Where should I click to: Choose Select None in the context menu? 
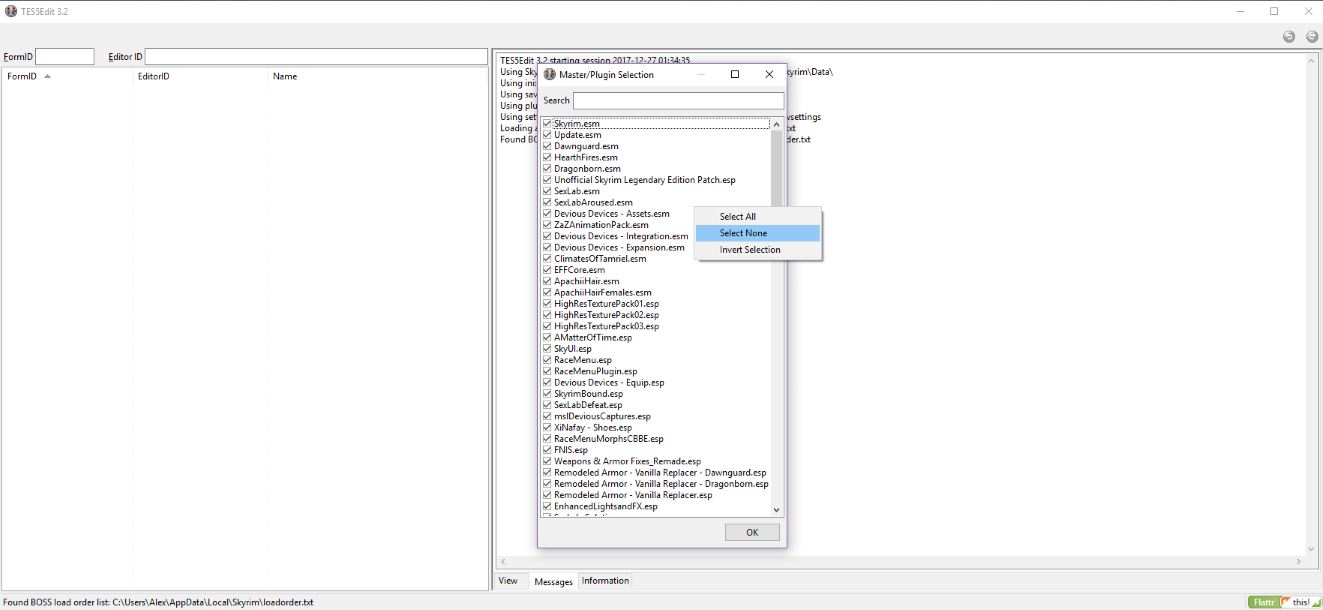[x=757, y=233]
